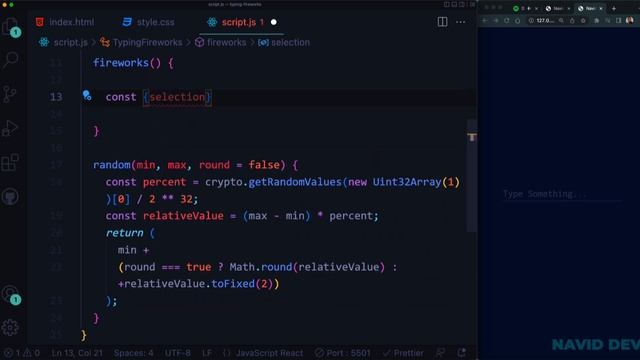Click the lightbulb code action on line 13
The width and height of the screenshot is (640, 360).
(87, 96)
